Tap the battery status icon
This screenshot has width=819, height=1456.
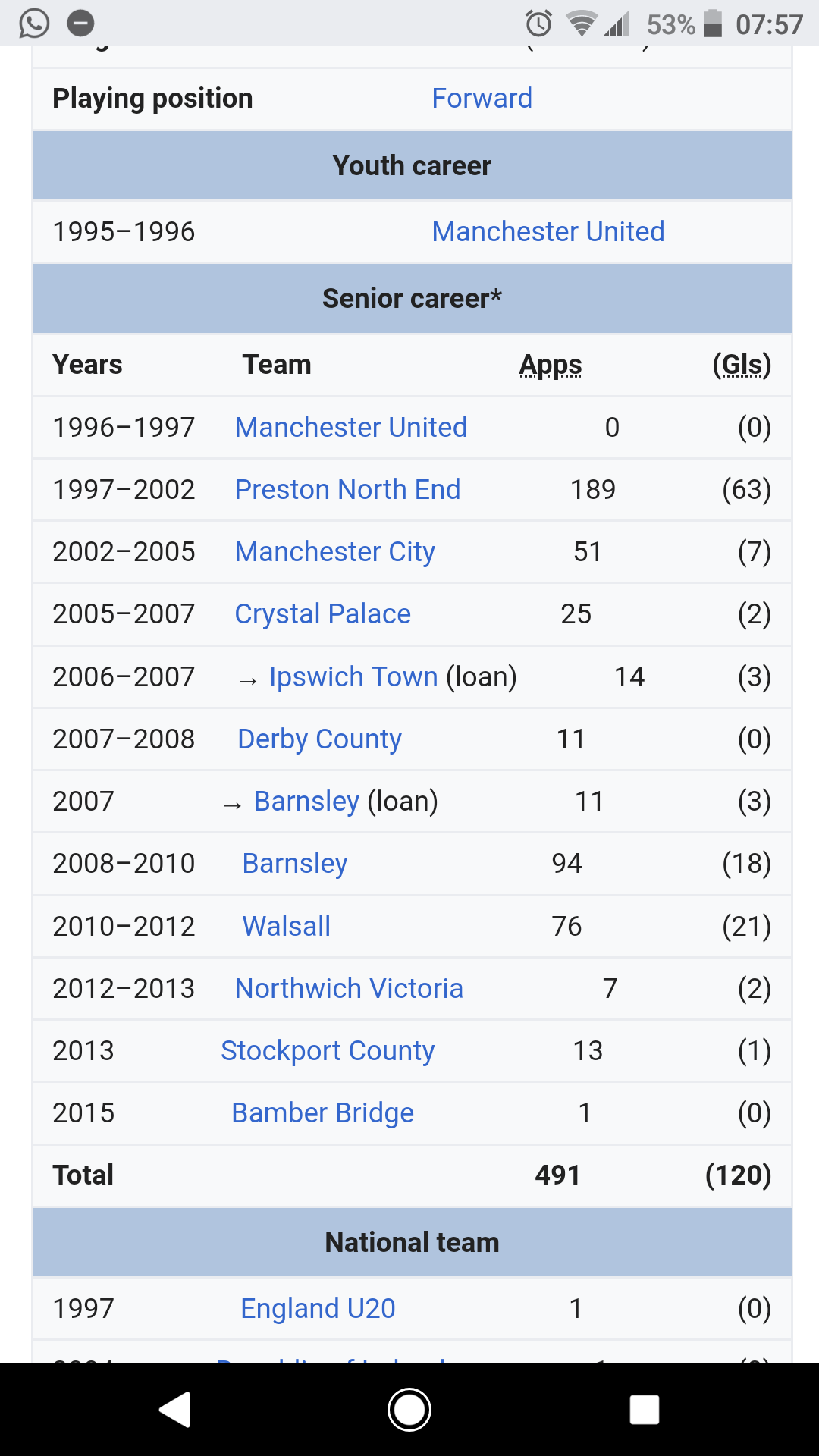click(712, 24)
